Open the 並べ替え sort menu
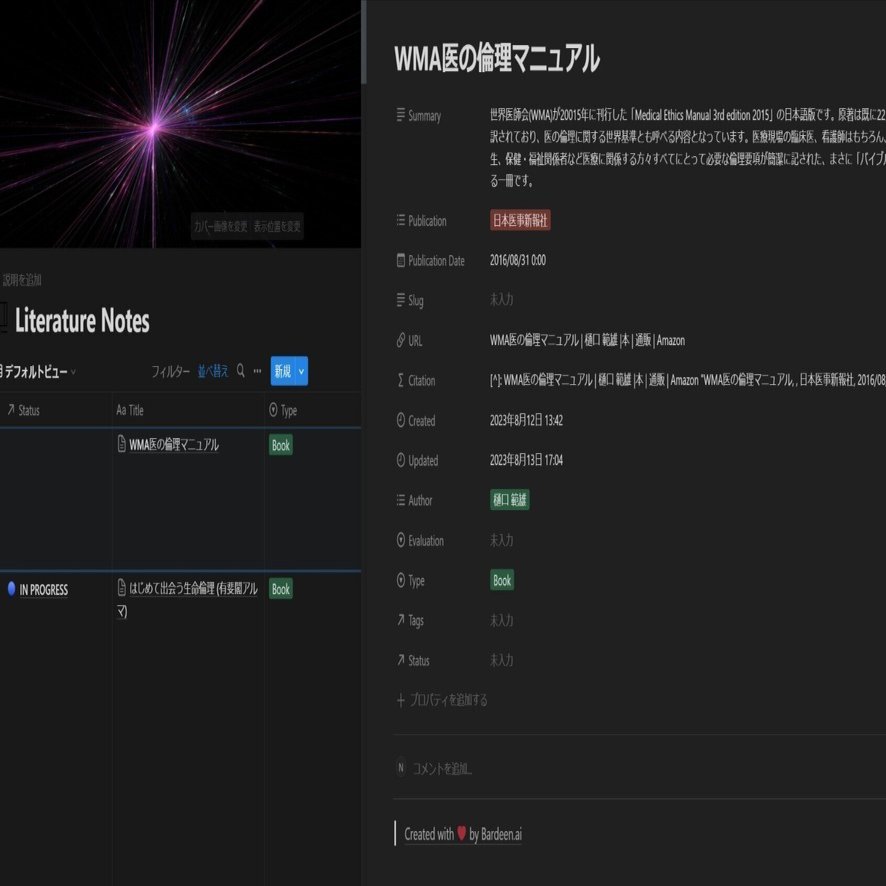886x886 pixels. 213,369
